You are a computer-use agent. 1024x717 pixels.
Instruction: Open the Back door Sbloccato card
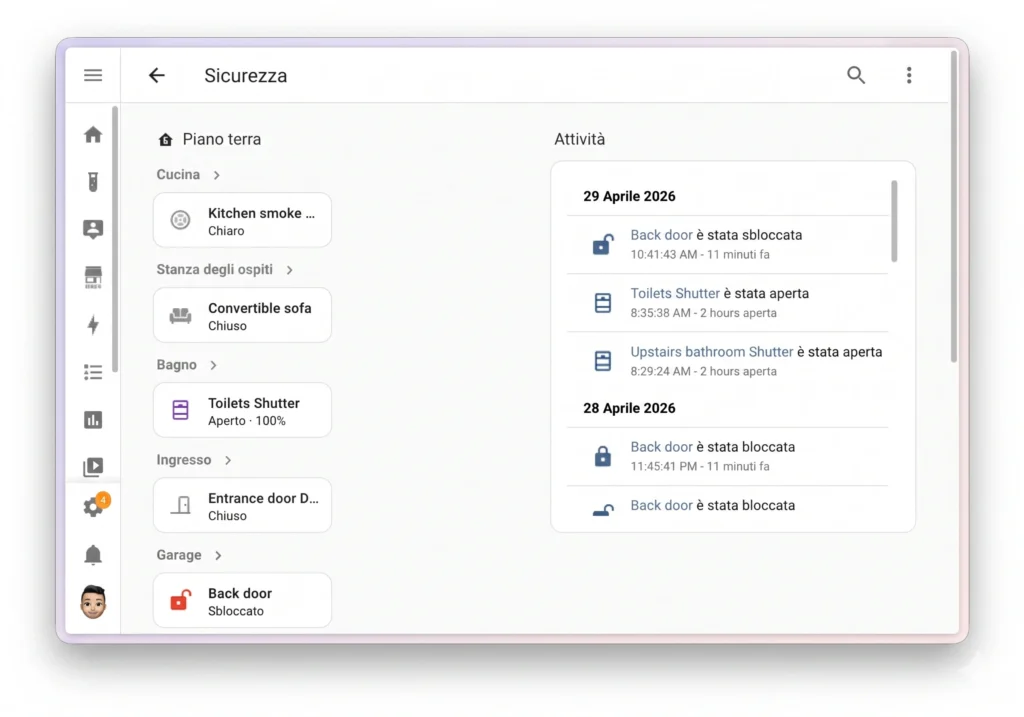click(x=242, y=600)
